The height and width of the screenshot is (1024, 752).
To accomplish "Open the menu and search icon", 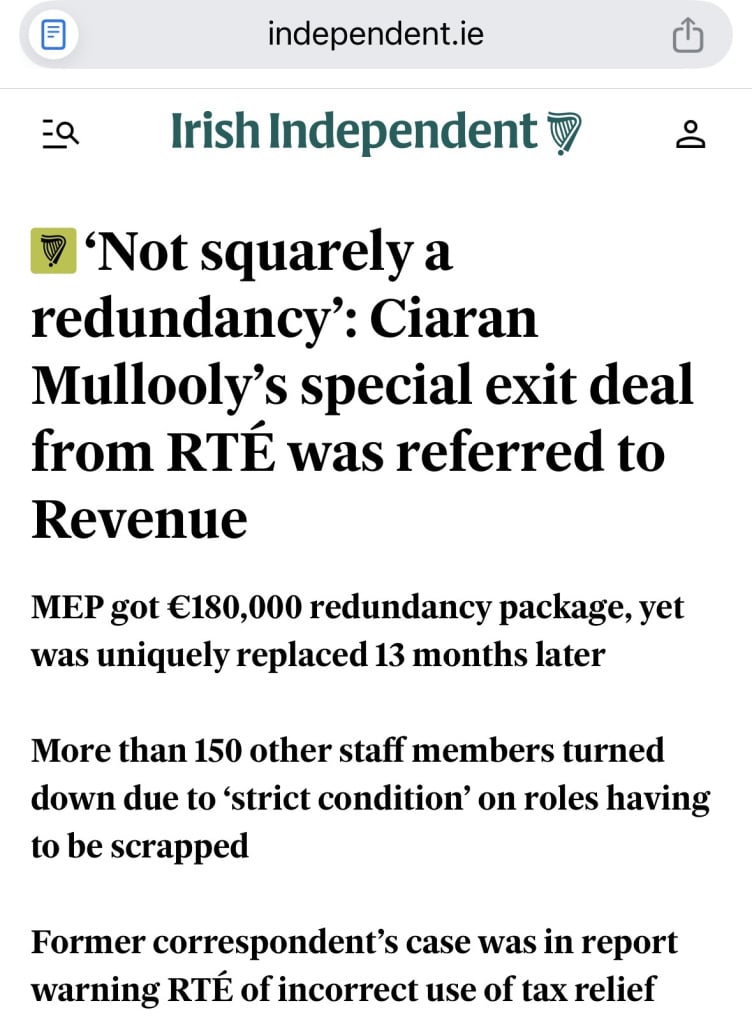I will (x=61, y=134).
